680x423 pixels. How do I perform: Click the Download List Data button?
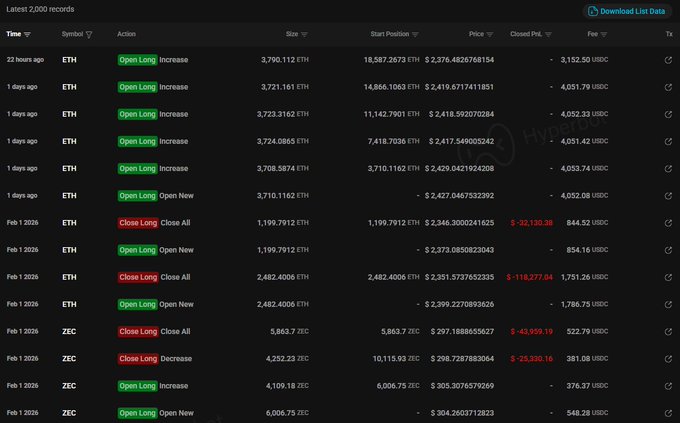(x=627, y=11)
